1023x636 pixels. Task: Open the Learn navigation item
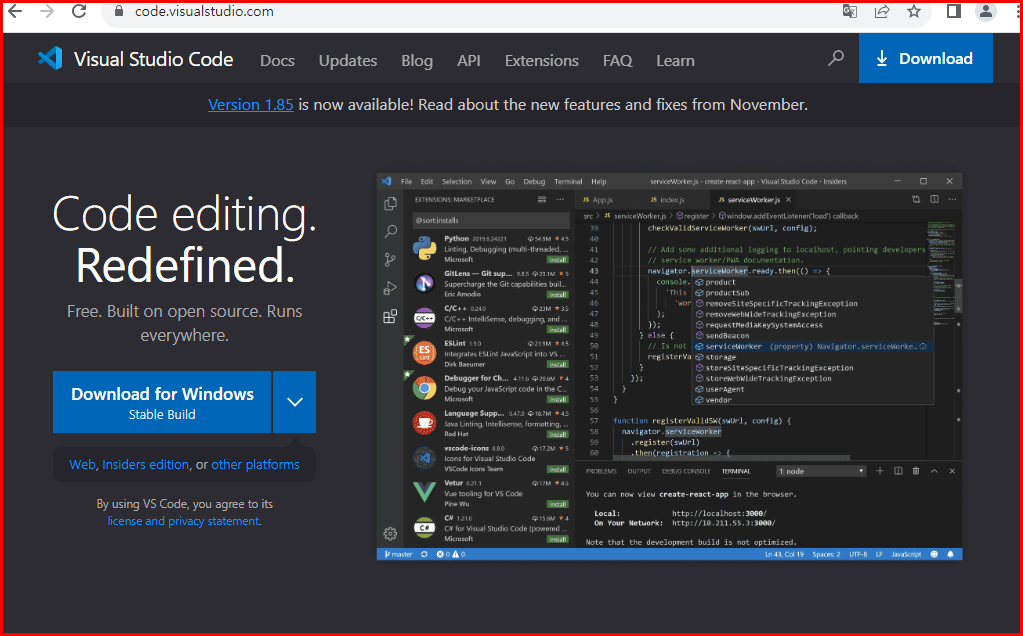(675, 61)
